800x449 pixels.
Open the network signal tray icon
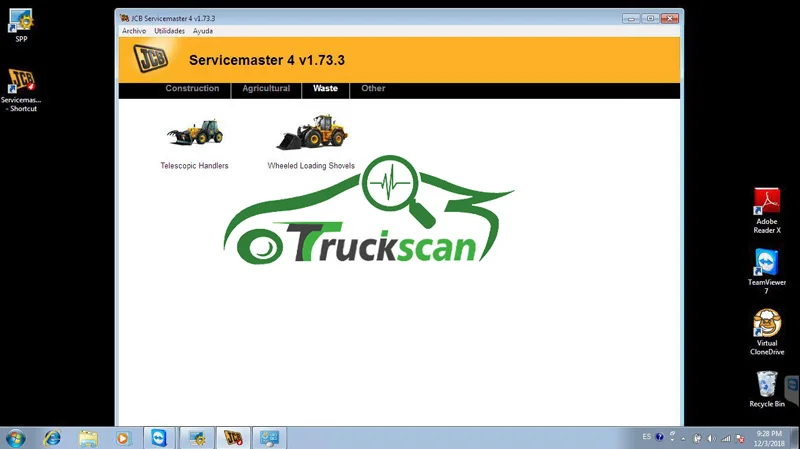pyautogui.click(x=726, y=438)
